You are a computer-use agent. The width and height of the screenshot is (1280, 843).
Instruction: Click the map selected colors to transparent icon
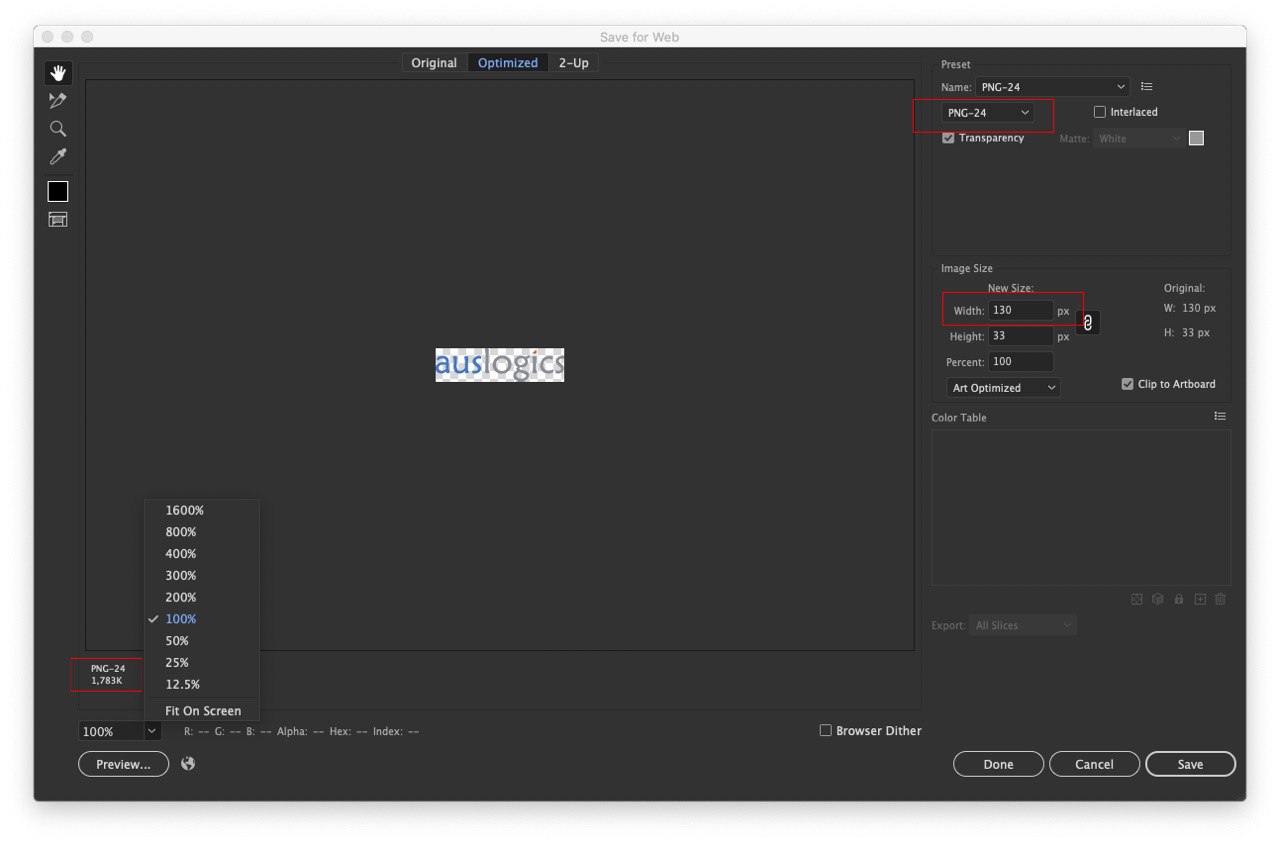[1137, 600]
